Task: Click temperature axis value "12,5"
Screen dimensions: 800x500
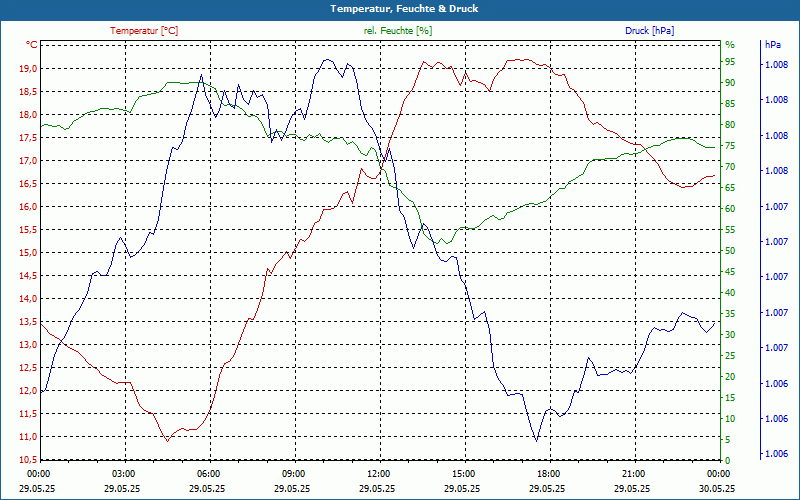Action: pyautogui.click(x=29, y=367)
